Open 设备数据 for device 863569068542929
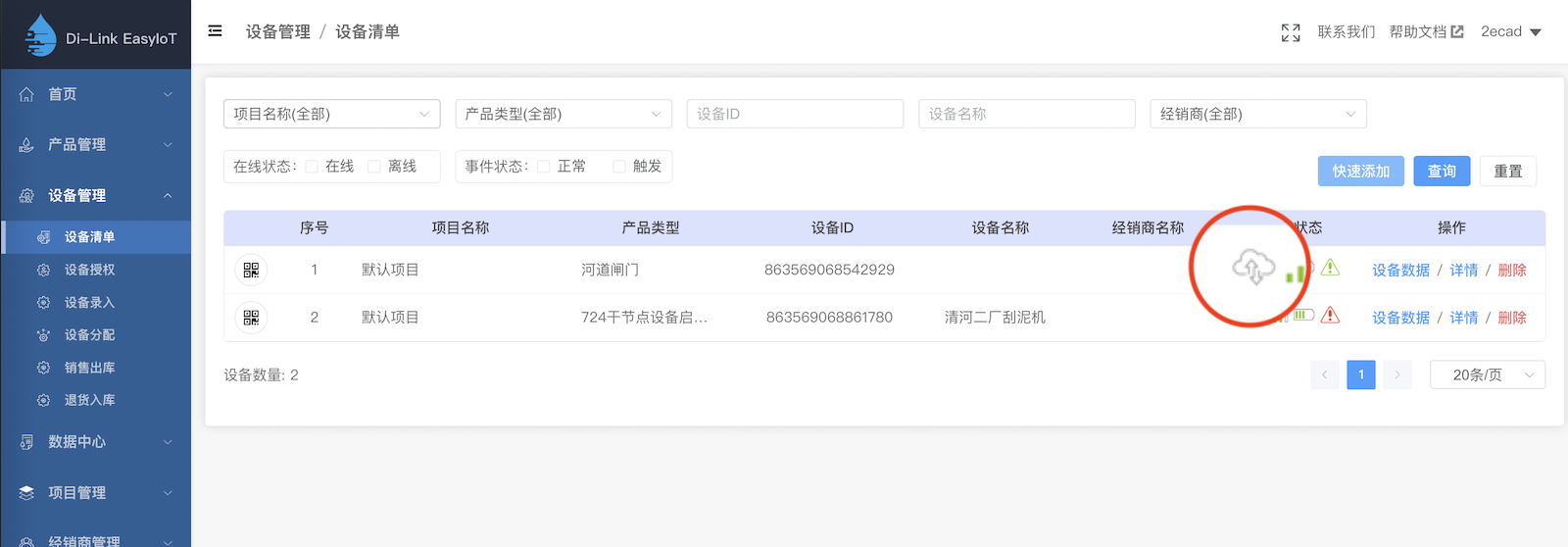The height and width of the screenshot is (547, 1568). 1400,271
